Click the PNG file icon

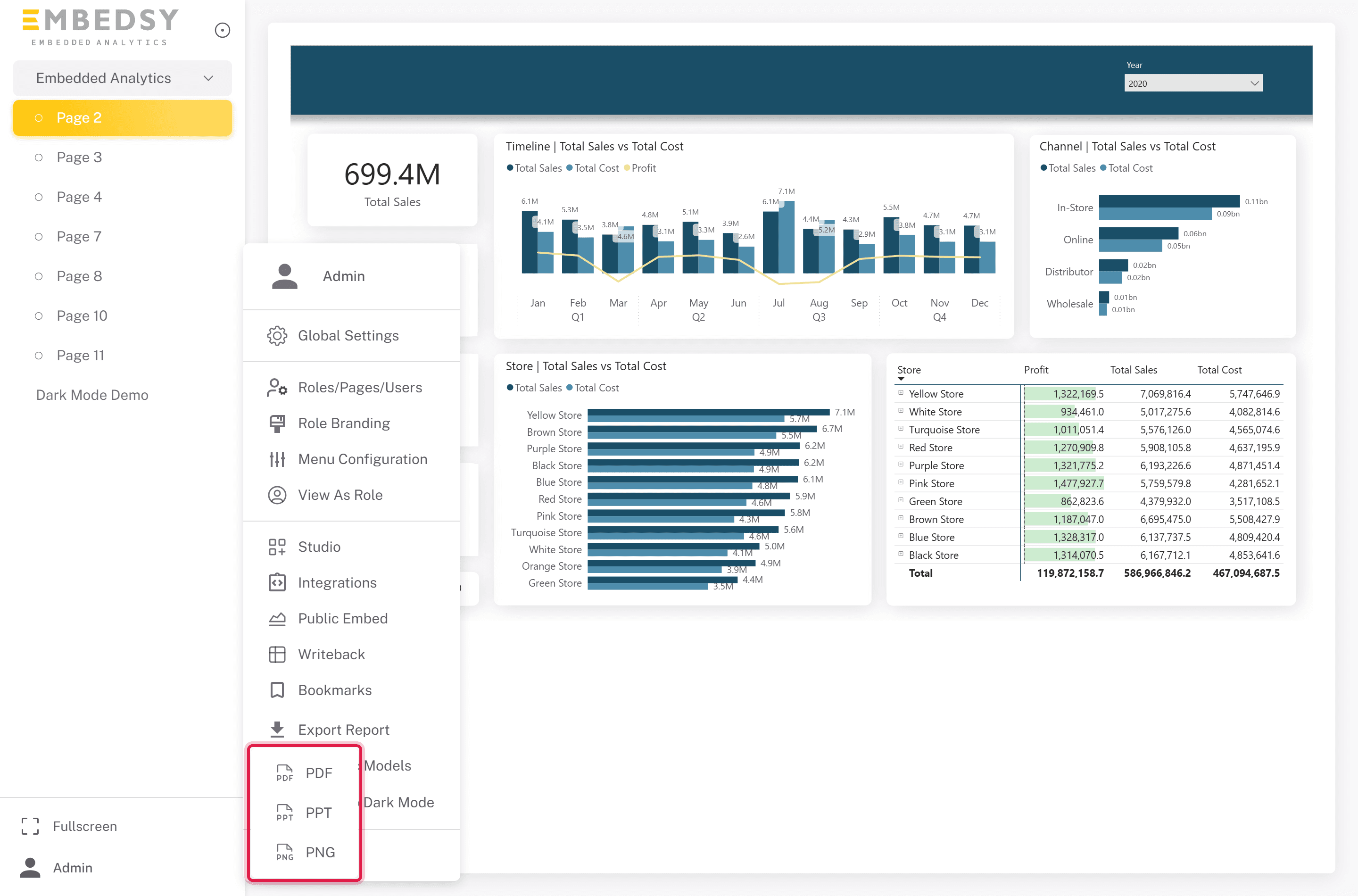(x=284, y=852)
